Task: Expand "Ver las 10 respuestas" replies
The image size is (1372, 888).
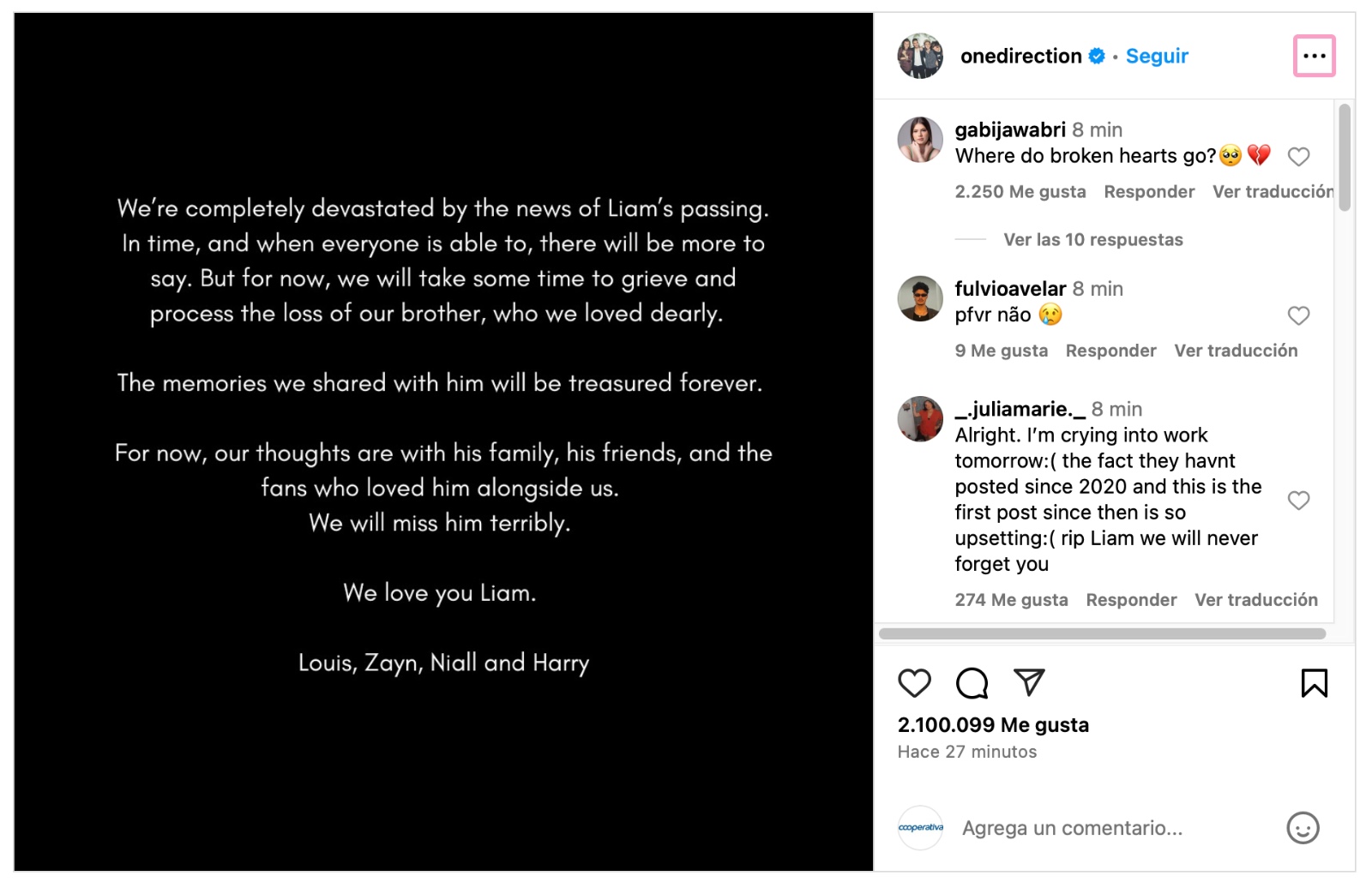Action: point(1092,240)
